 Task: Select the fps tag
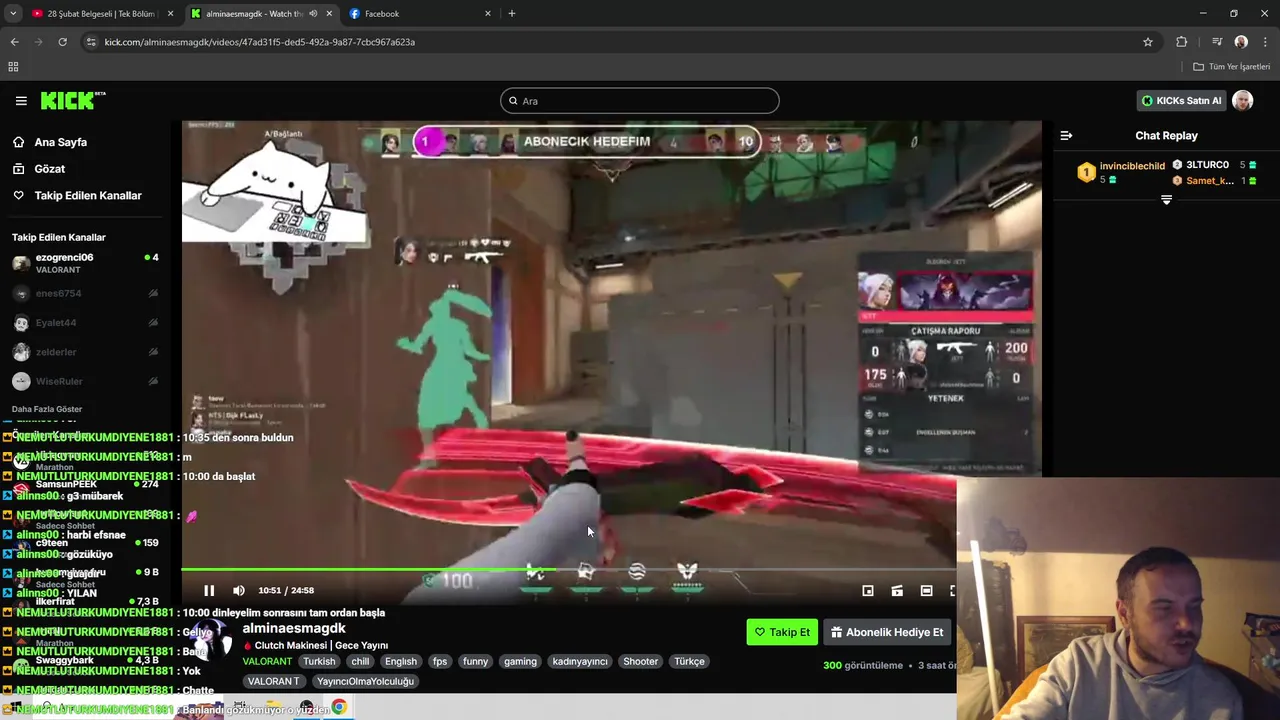click(440, 661)
